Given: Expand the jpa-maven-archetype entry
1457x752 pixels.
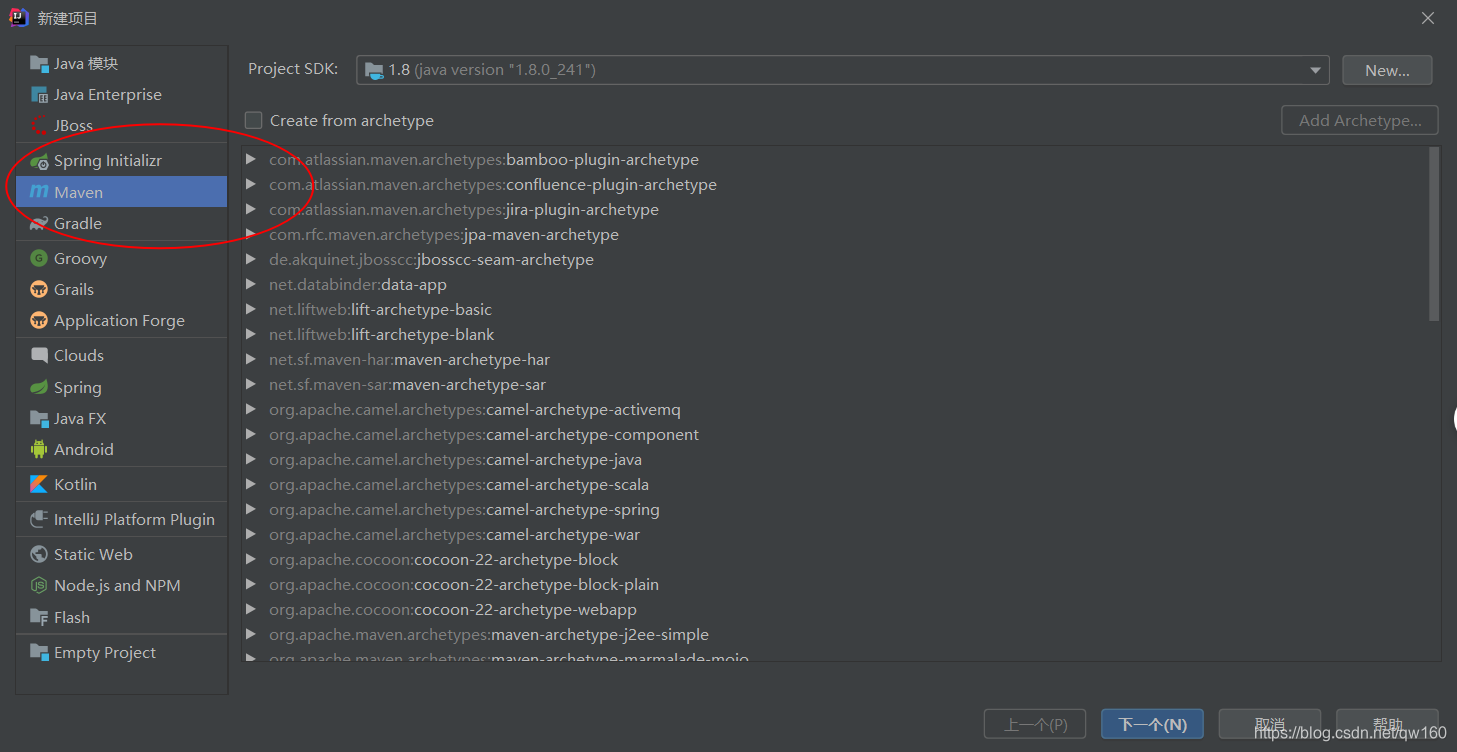Looking at the screenshot, I should click(251, 235).
